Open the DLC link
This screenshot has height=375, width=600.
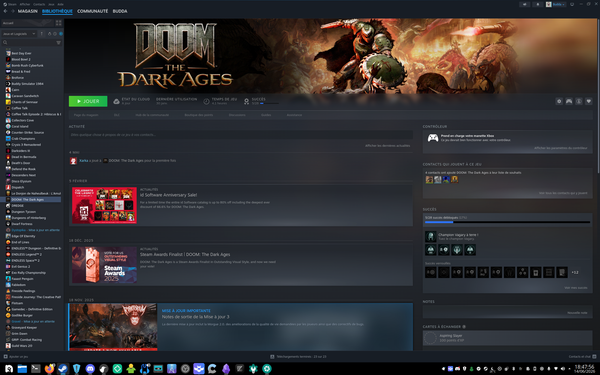click(x=117, y=115)
